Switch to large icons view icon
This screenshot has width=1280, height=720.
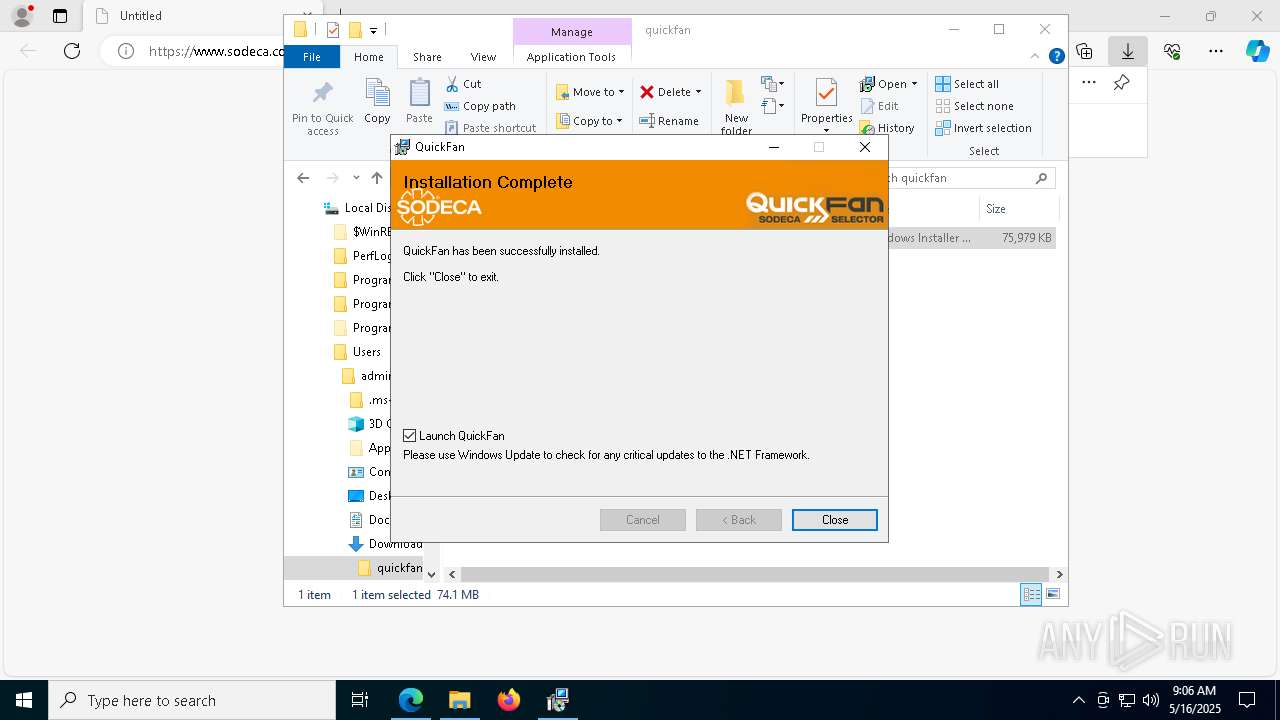1053,595
